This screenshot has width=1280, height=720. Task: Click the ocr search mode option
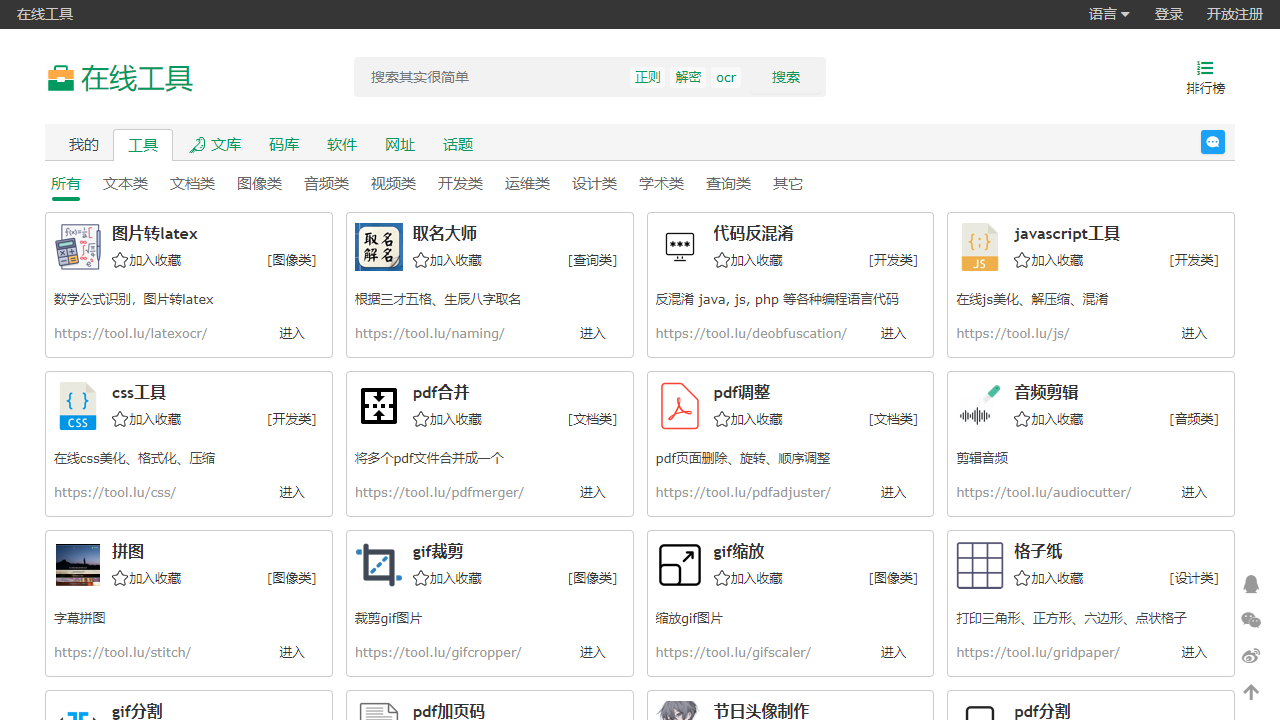[x=726, y=77]
